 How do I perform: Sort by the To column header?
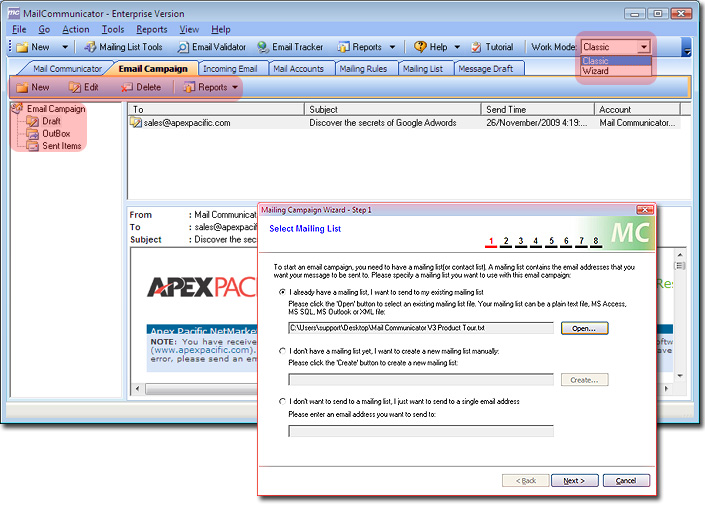pos(216,109)
